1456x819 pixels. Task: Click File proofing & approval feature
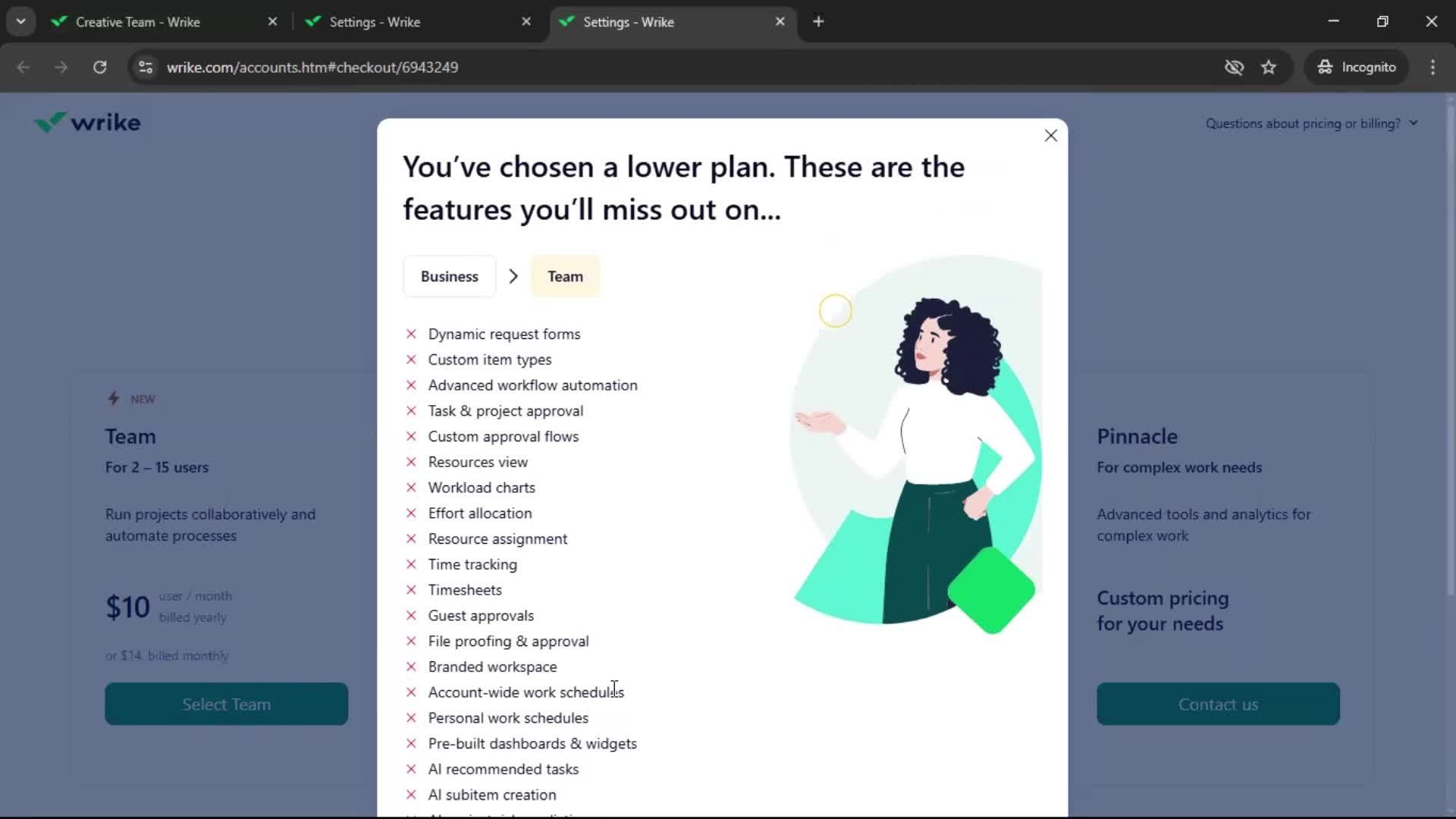tap(507, 642)
